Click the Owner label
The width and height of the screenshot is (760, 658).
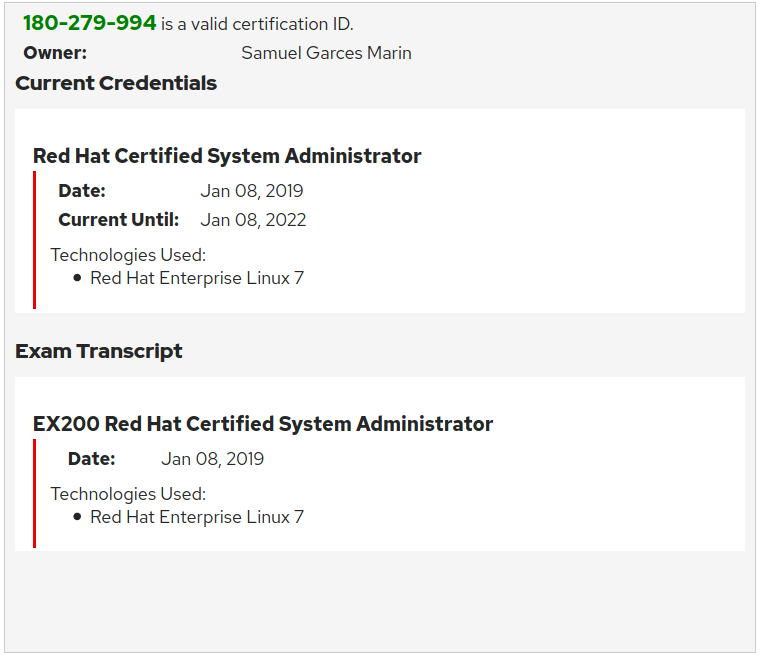(x=55, y=53)
